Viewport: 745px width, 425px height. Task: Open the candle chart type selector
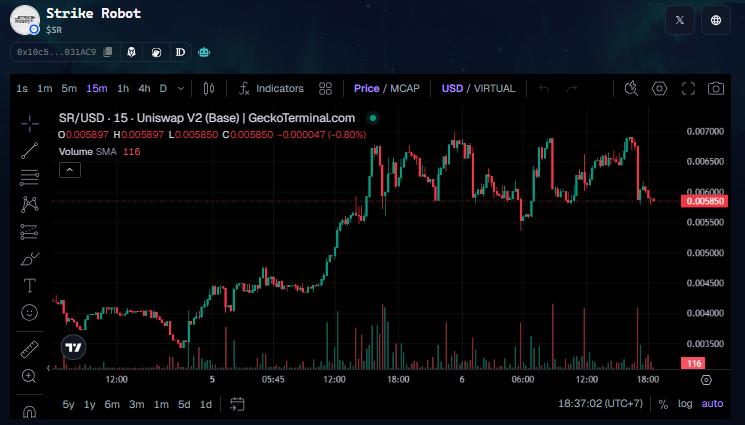(x=209, y=88)
